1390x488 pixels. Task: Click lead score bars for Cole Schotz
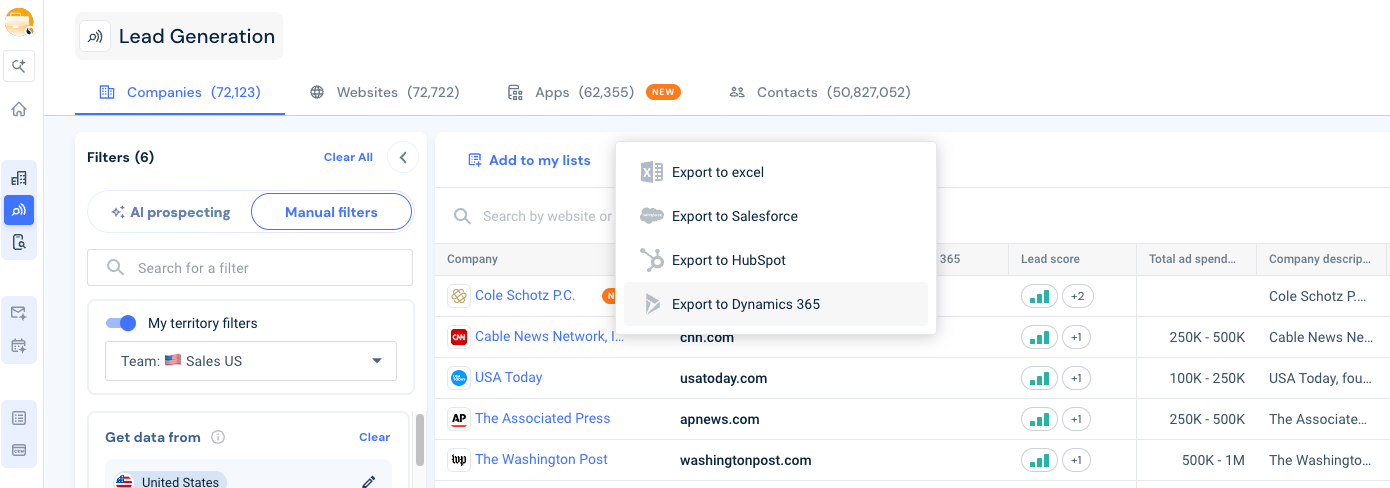coord(1039,296)
